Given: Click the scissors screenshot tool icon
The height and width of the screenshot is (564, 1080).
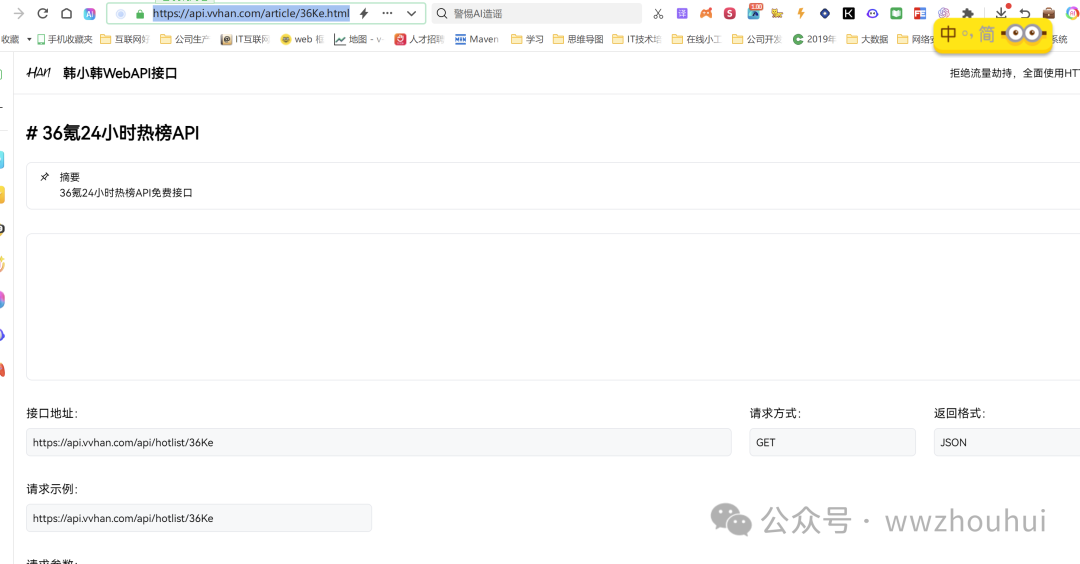Looking at the screenshot, I should (658, 14).
